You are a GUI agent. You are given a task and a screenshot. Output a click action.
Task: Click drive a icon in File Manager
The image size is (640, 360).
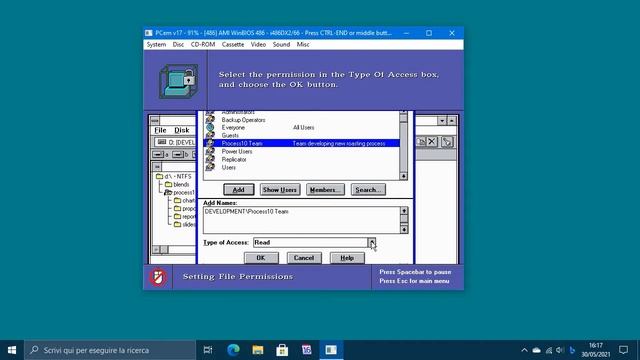160,155
